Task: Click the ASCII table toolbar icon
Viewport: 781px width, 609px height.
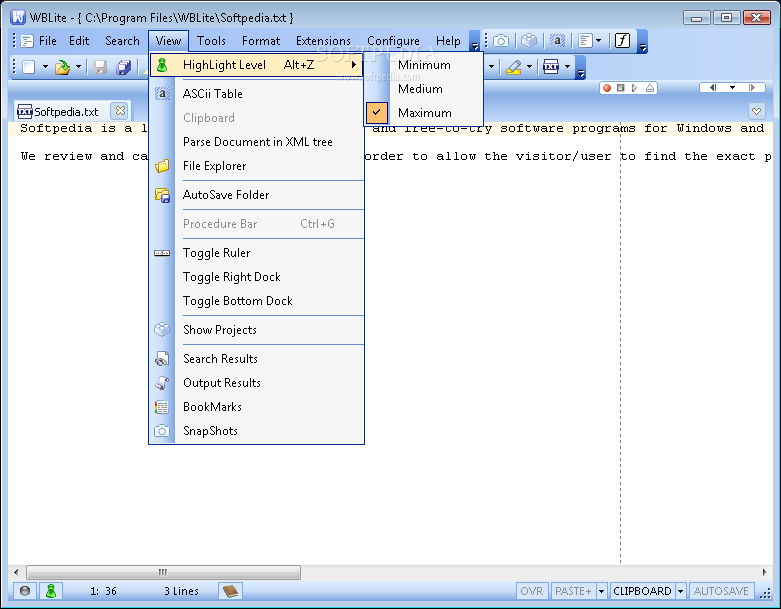Action: (x=557, y=41)
